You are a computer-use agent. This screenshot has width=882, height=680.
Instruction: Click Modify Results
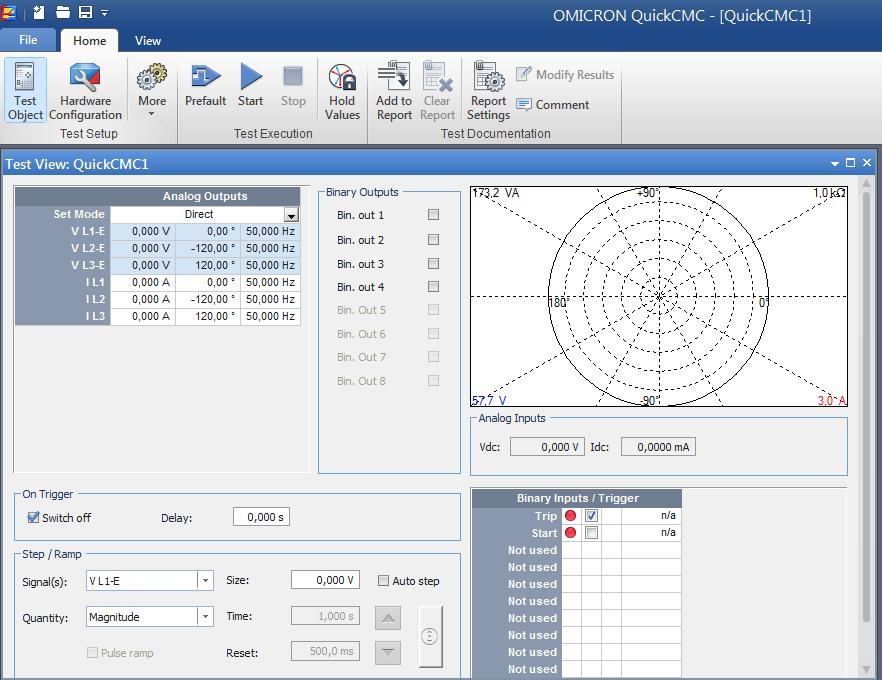coord(565,74)
